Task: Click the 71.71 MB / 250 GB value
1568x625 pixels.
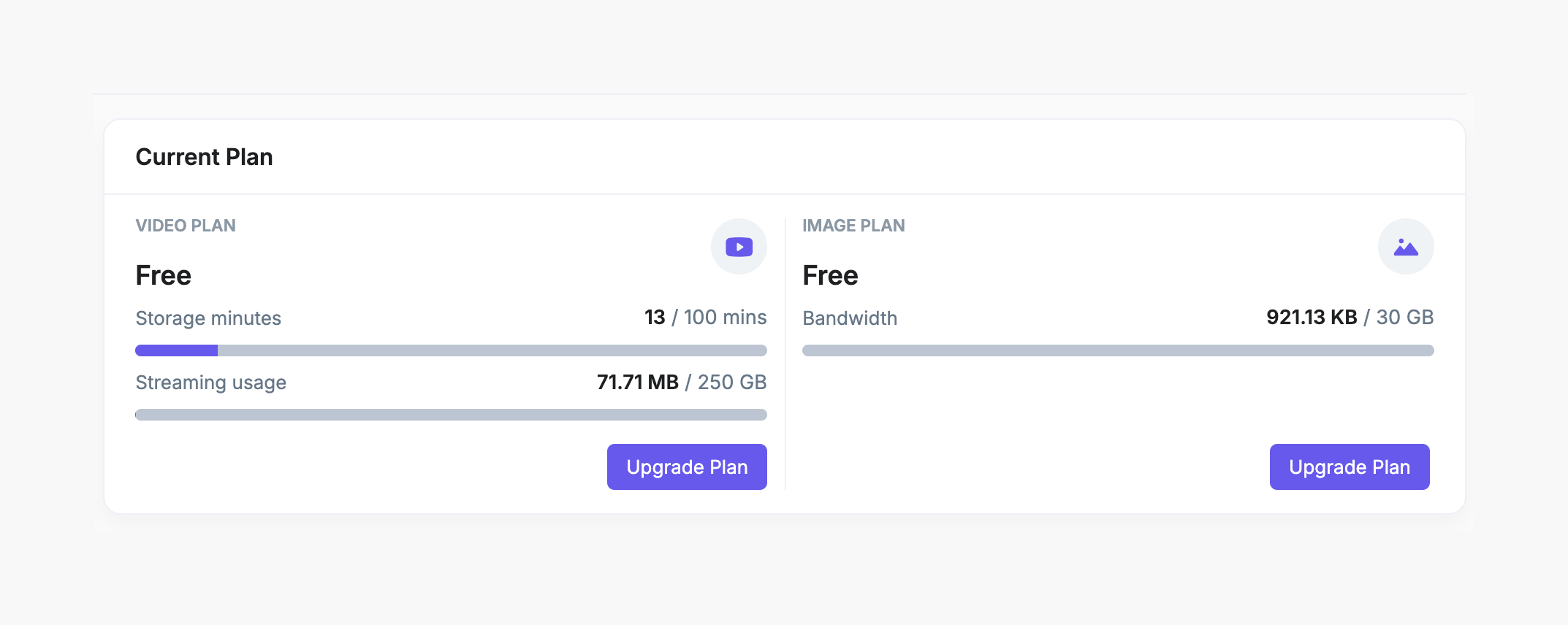Action: tap(681, 382)
